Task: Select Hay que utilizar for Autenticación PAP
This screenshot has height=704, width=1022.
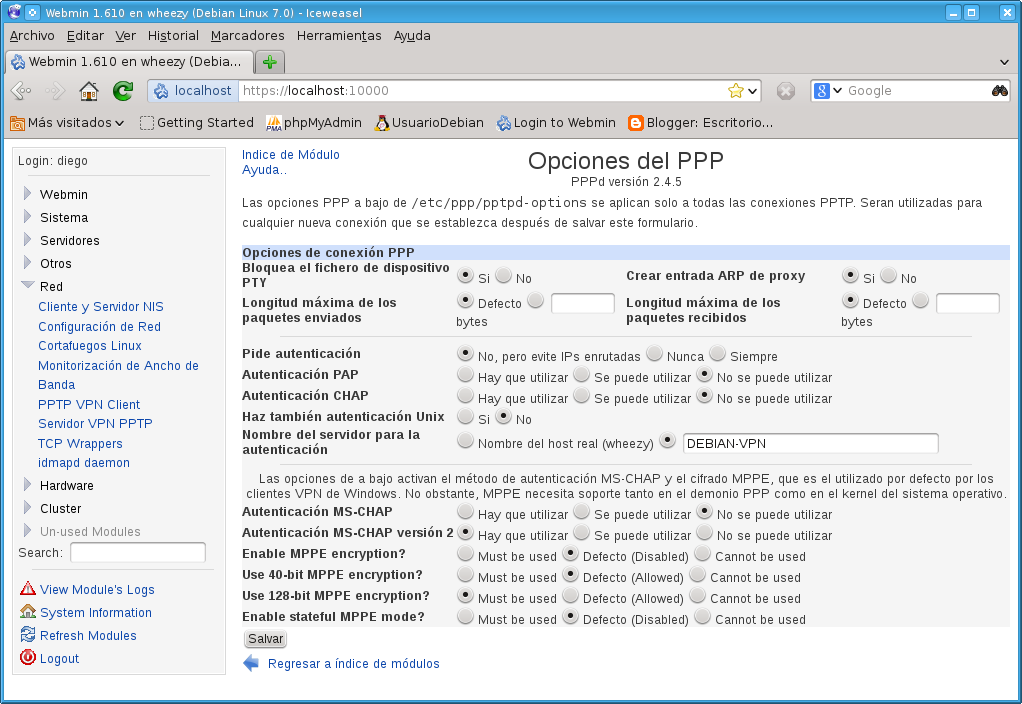Action: point(465,374)
